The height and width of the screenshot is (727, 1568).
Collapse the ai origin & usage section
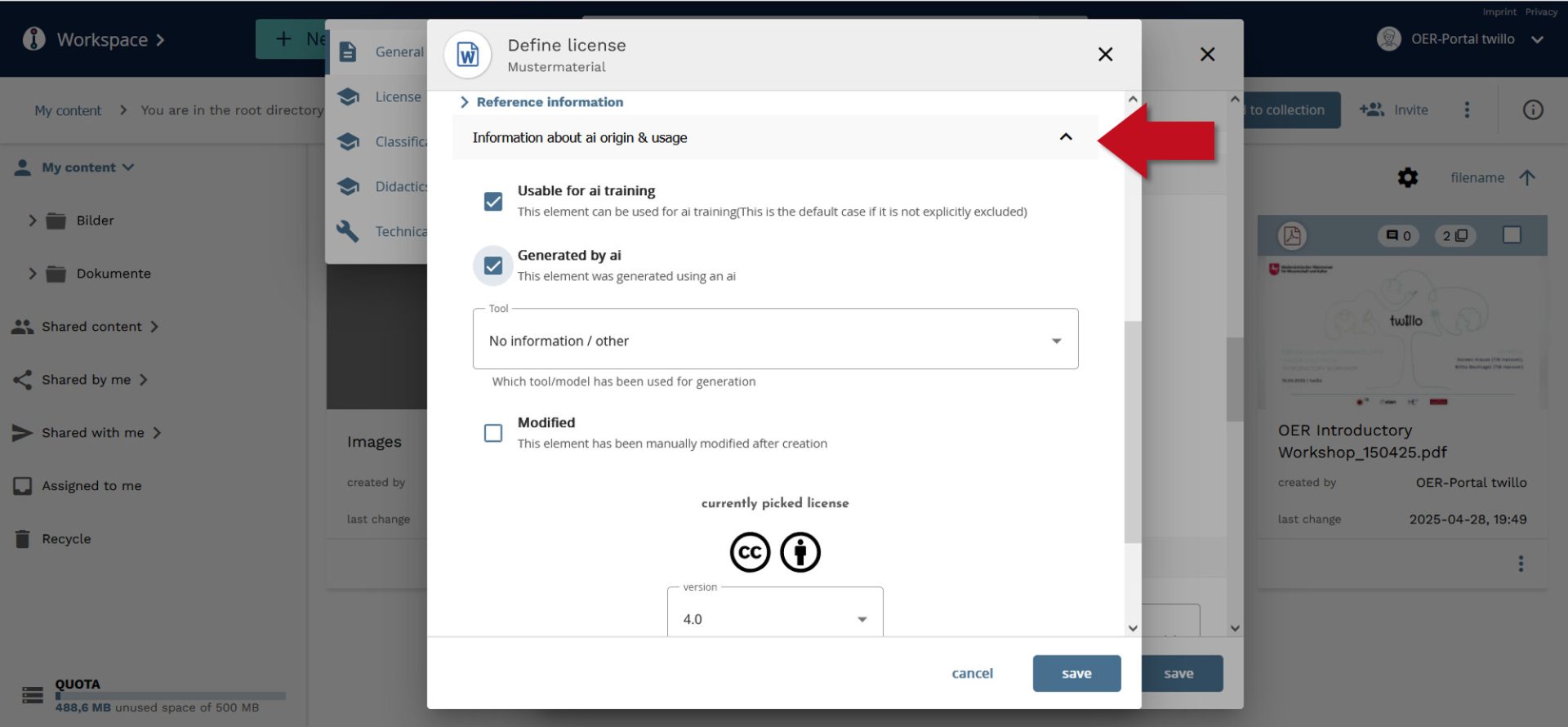coord(1065,137)
